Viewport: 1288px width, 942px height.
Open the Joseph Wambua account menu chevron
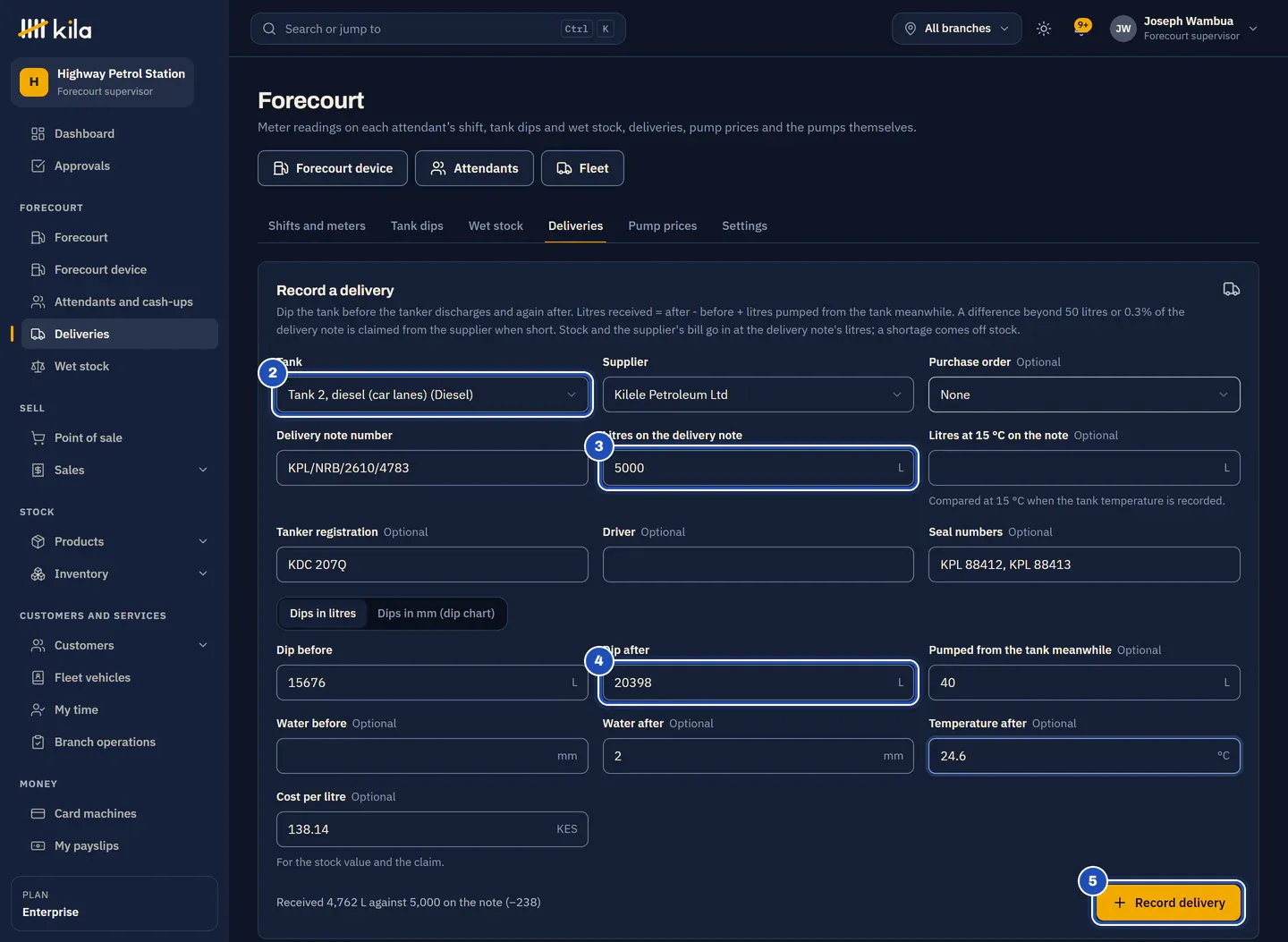[x=1253, y=29]
